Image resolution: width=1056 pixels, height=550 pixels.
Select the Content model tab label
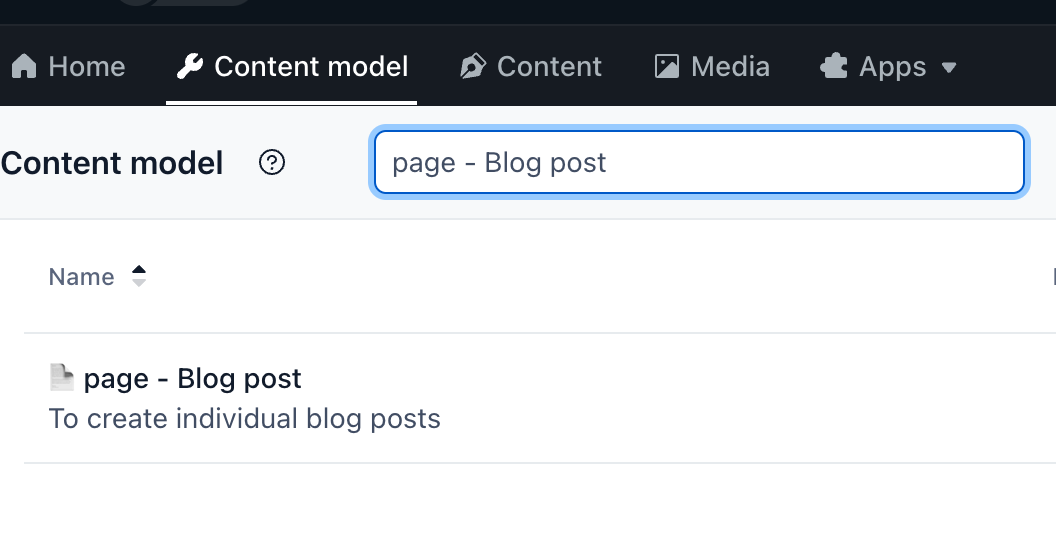311,67
